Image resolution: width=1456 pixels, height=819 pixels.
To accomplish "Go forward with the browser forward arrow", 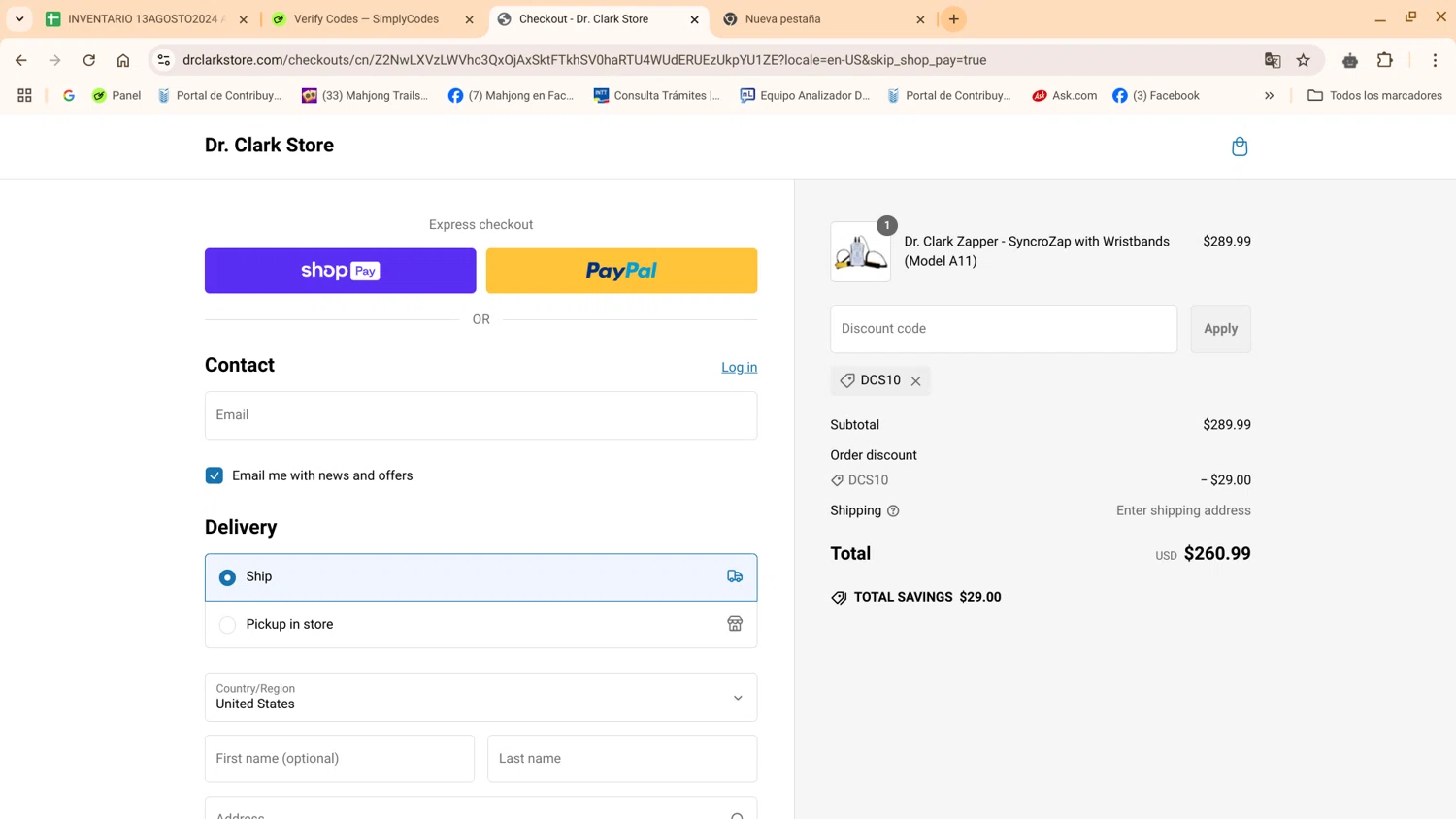I will [55, 60].
